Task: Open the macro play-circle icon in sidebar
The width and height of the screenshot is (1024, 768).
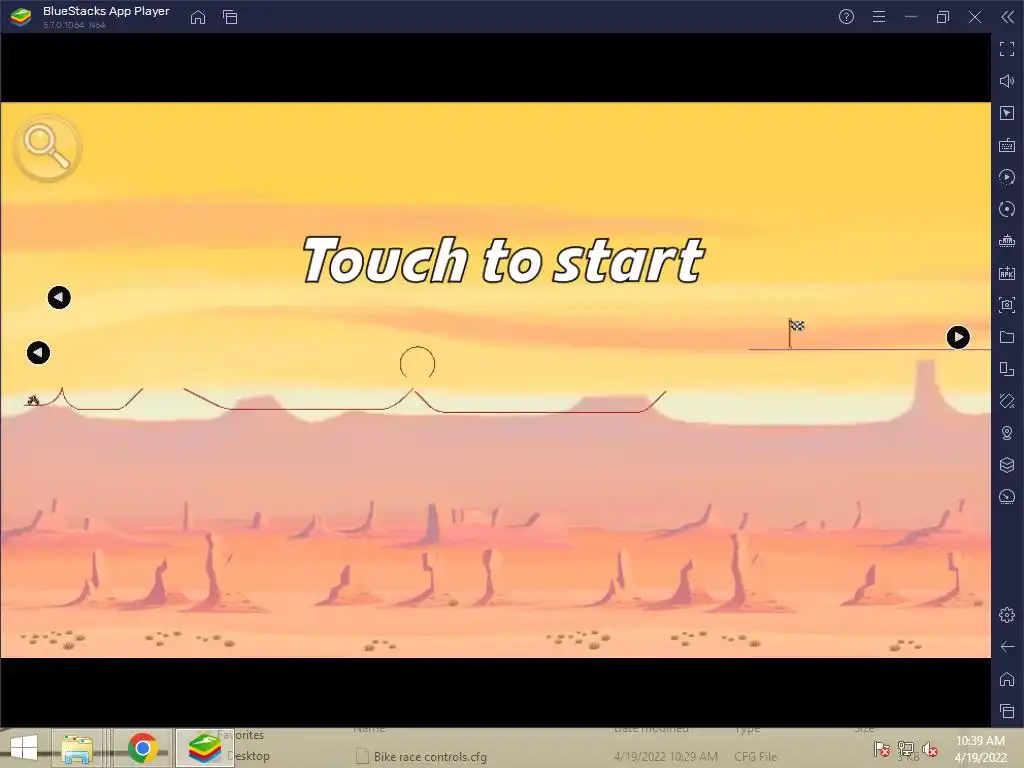Action: coord(1007,177)
